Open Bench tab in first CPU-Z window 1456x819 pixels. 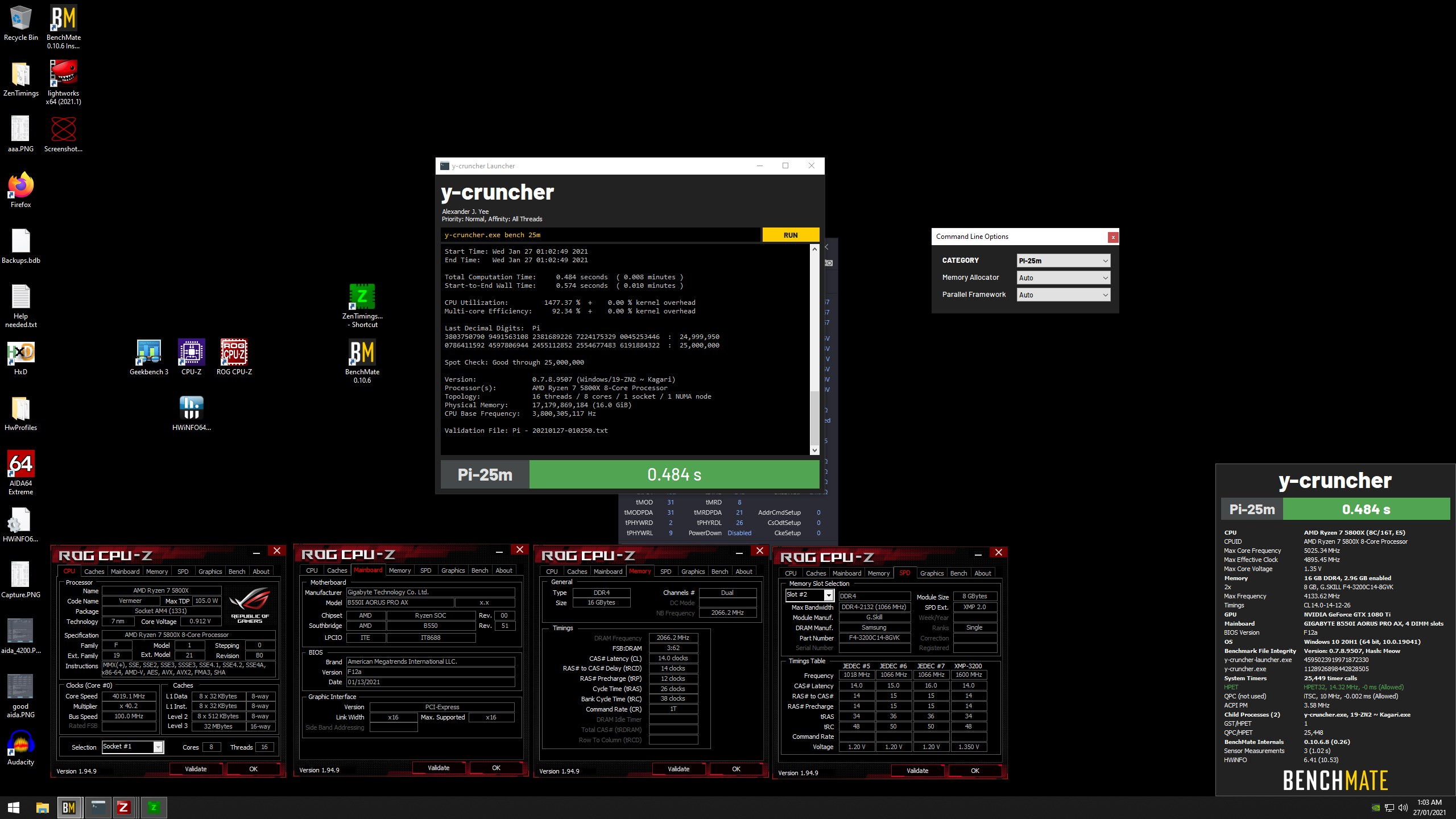(x=237, y=572)
